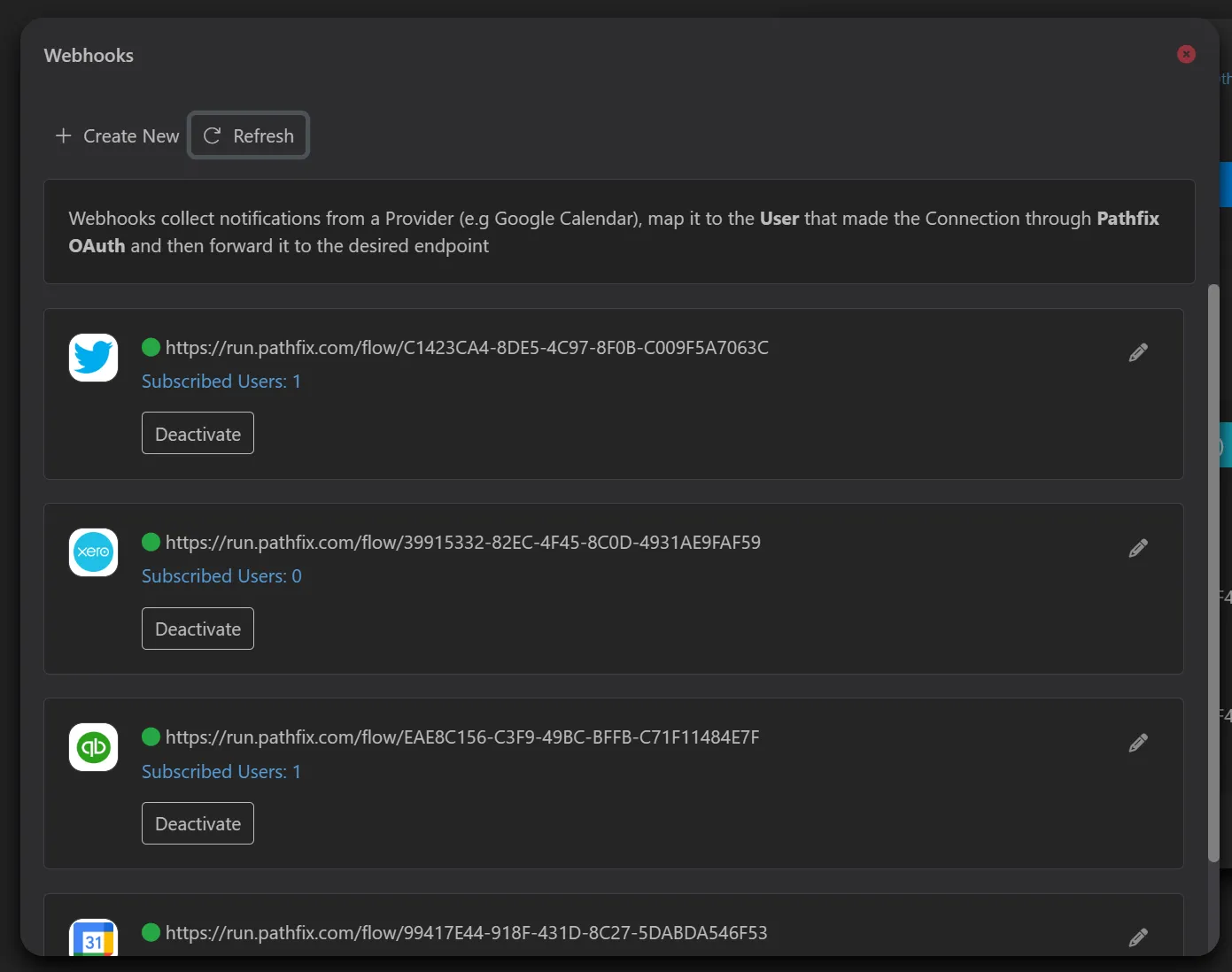Click the QuickBooks flow URL ending C71F11484E7F
This screenshot has width=1232, height=972.
click(462, 737)
